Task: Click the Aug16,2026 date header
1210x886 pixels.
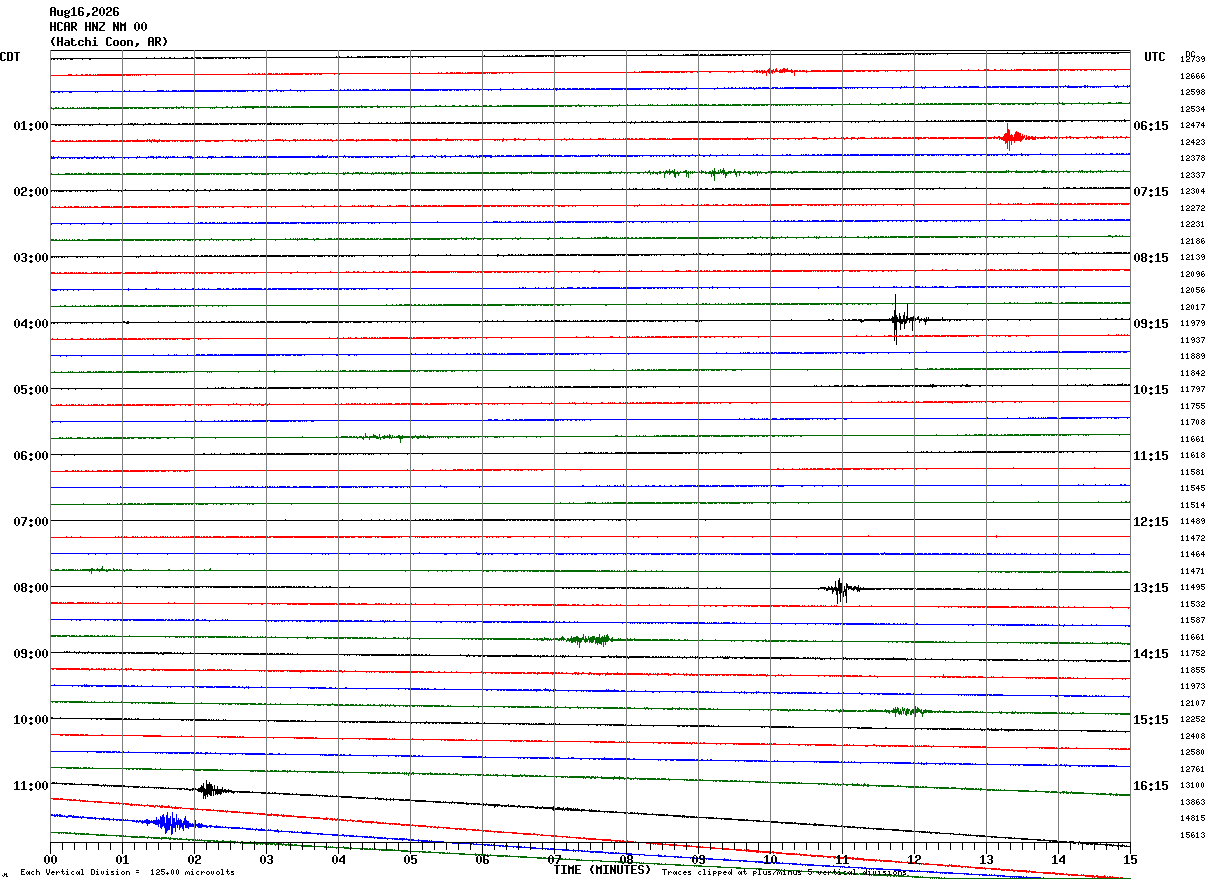Action: (x=84, y=12)
